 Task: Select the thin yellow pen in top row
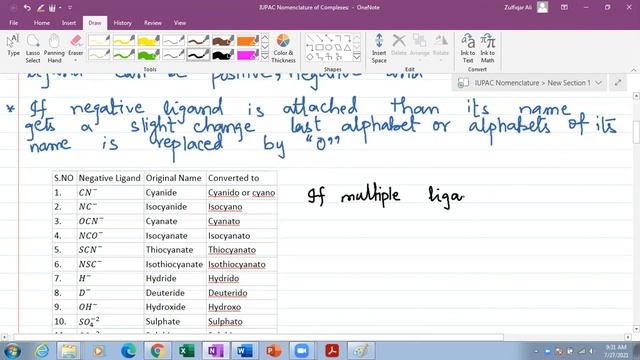pos(99,40)
